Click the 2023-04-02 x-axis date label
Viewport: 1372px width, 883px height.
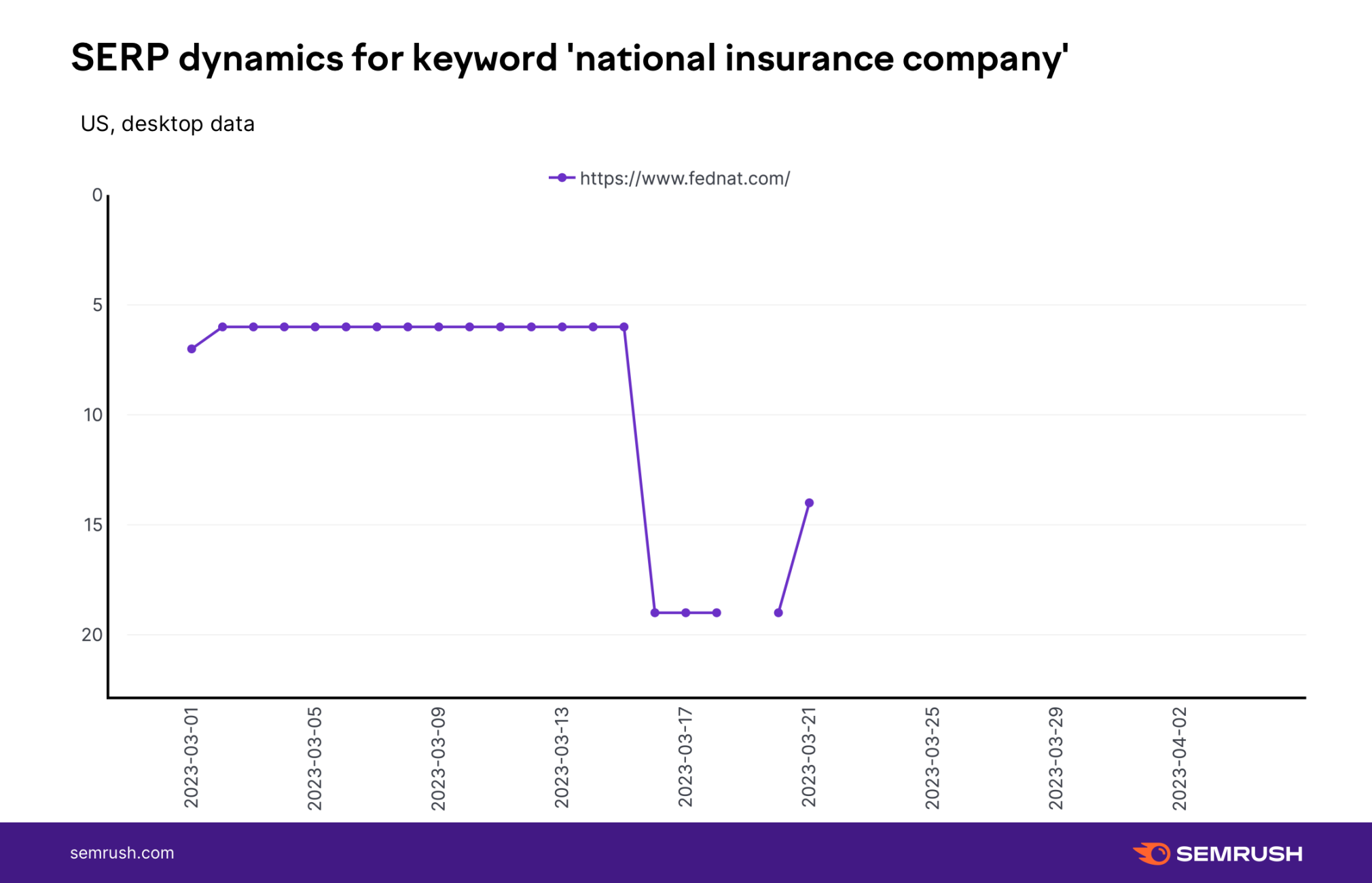[1180, 758]
